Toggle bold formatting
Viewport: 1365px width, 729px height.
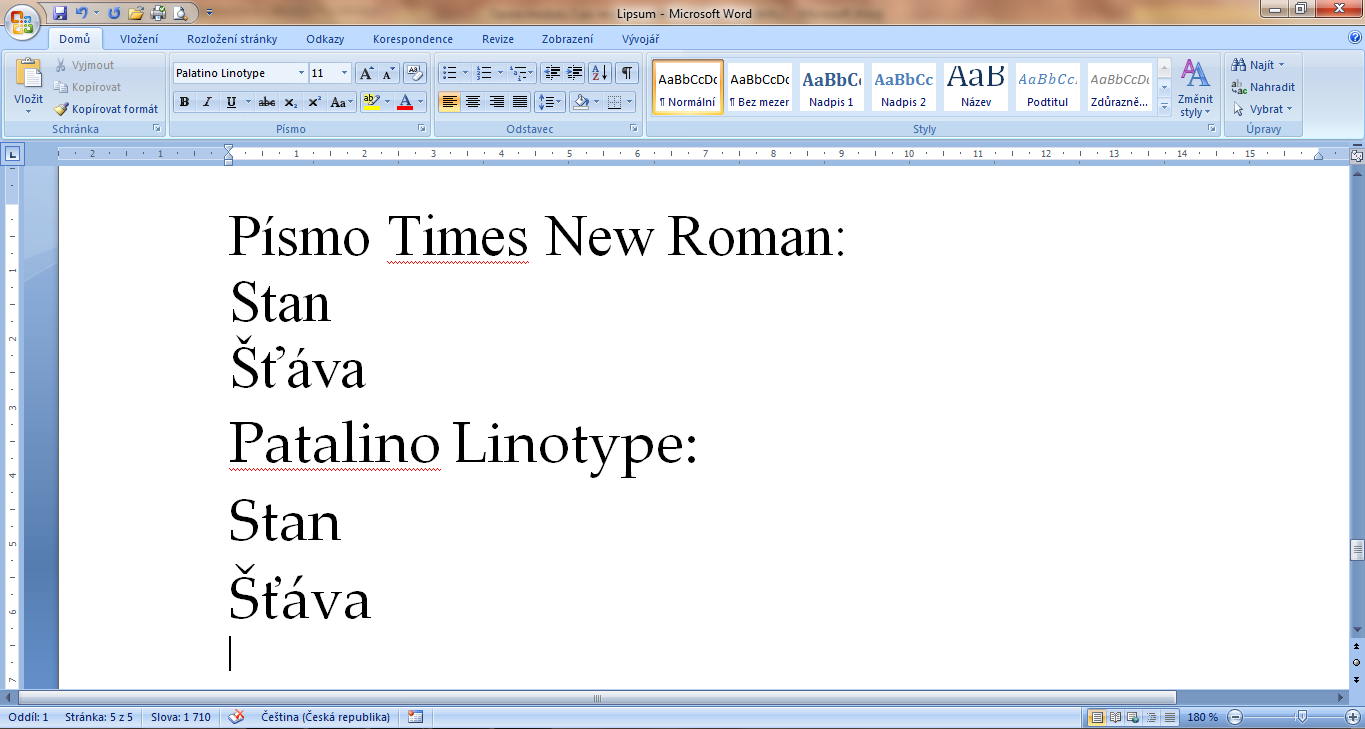184,102
